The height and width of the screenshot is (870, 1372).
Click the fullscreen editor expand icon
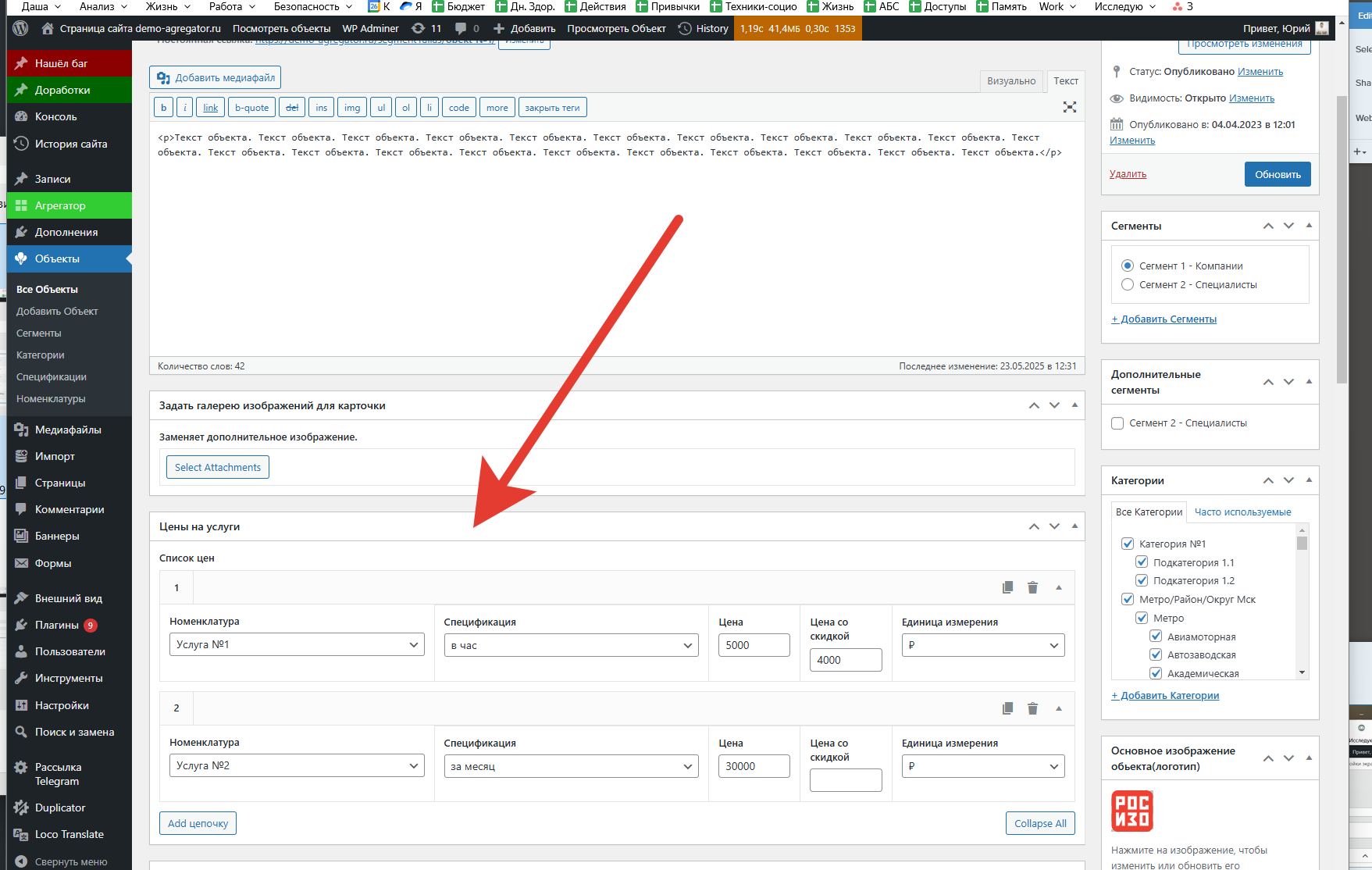click(1069, 107)
